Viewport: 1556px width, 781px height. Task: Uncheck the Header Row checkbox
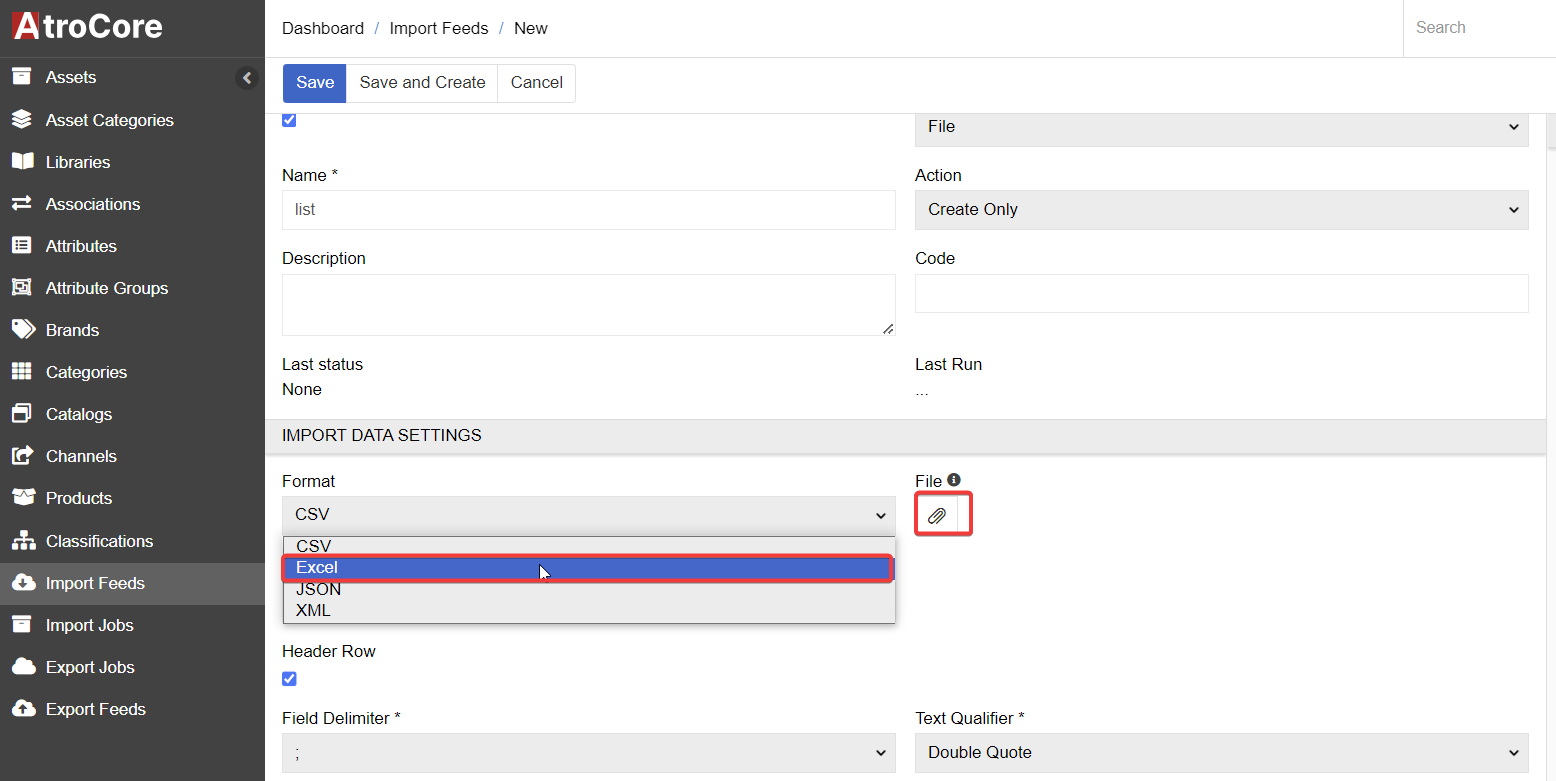(289, 679)
